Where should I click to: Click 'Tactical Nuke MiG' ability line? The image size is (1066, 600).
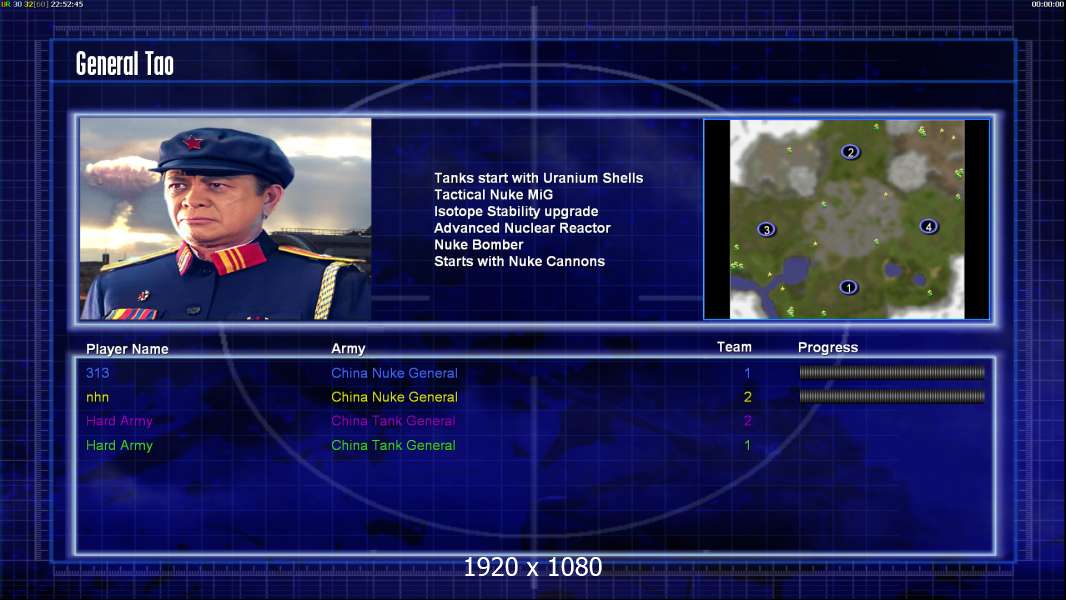tap(494, 195)
